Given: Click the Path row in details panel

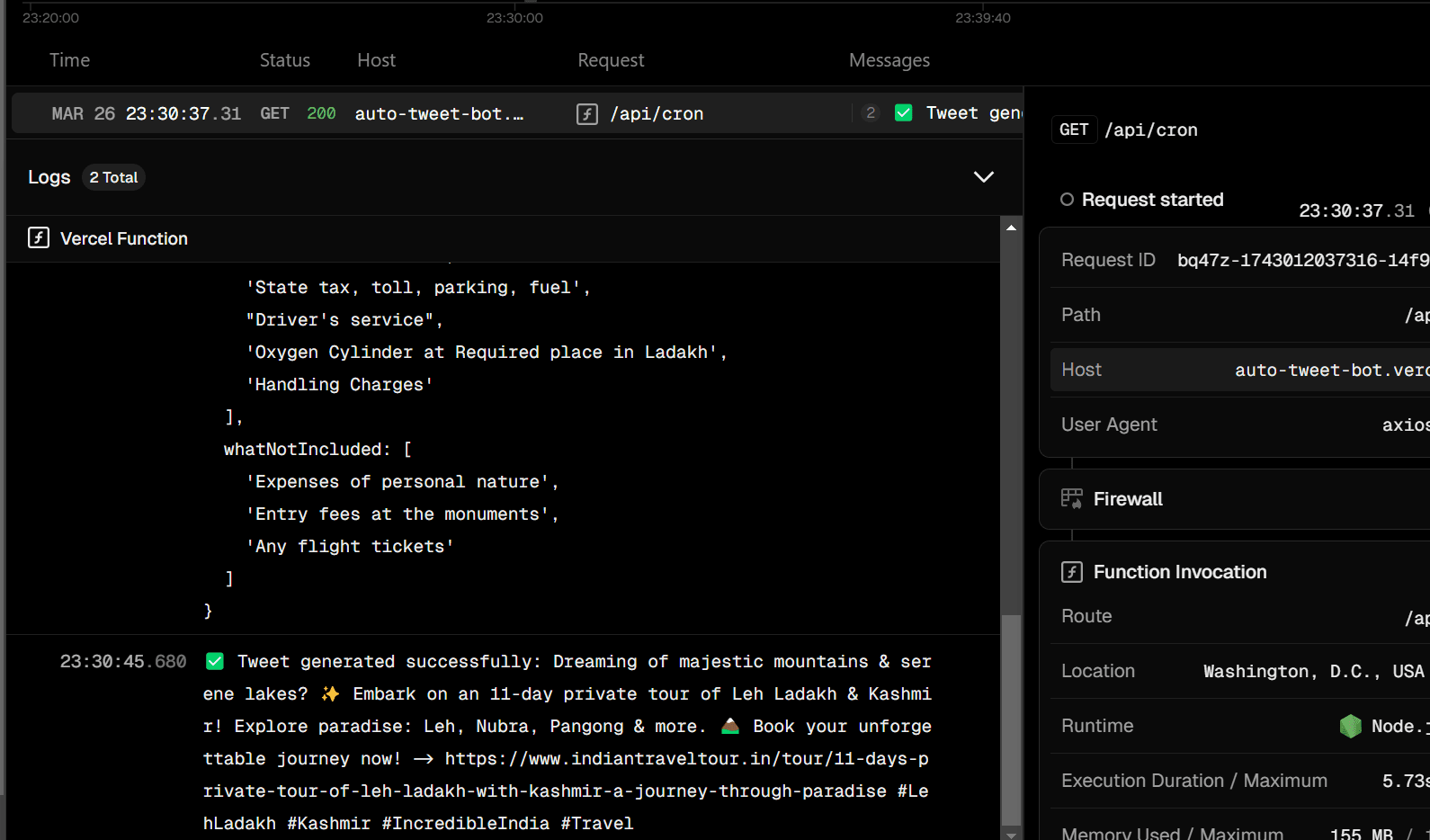Looking at the screenshot, I should tap(1240, 315).
